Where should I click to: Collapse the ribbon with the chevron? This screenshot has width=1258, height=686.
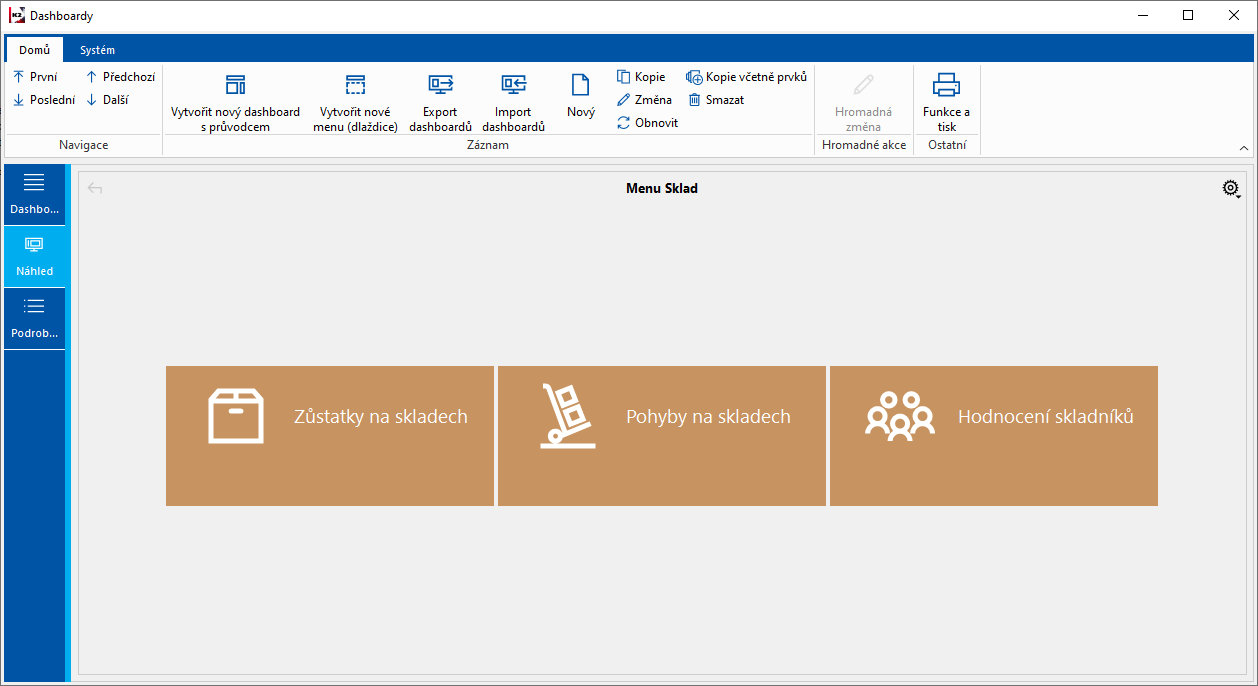click(1244, 148)
